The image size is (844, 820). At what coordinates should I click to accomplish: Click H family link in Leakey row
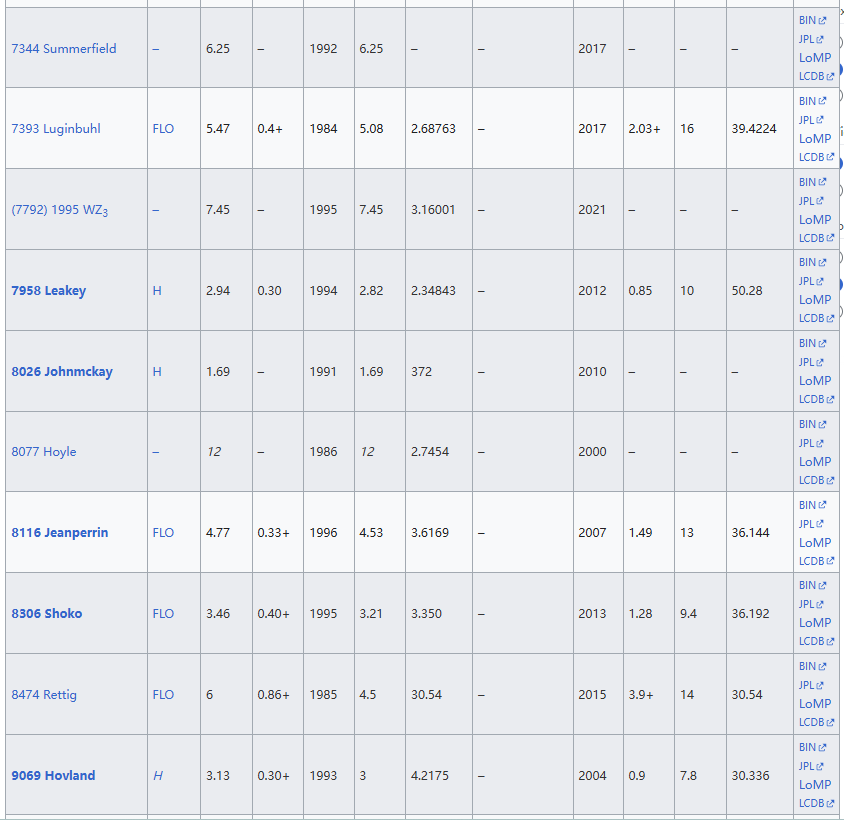click(x=157, y=291)
